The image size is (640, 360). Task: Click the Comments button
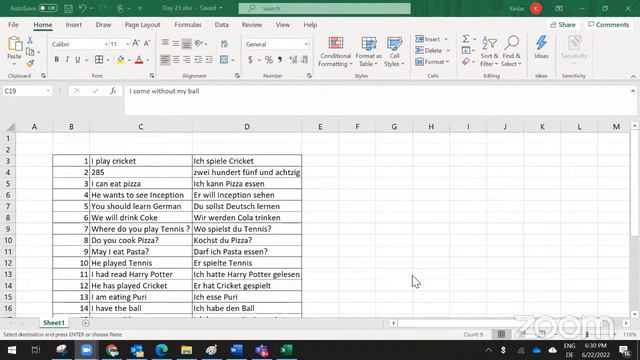coord(609,25)
